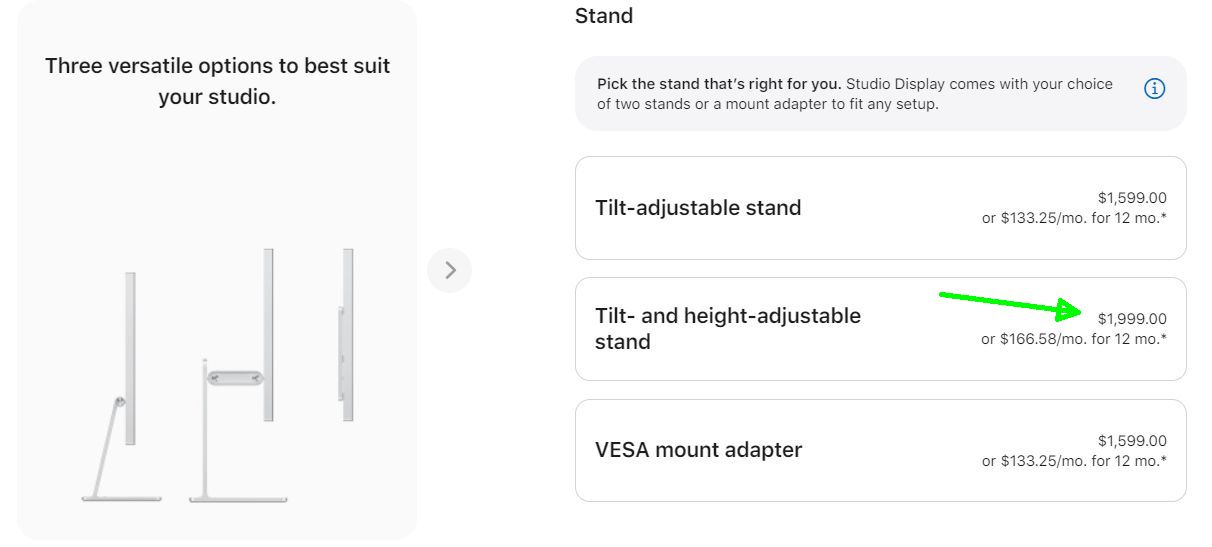Click the 'Three versatile options' caption
Image resolution: width=1212 pixels, height=547 pixels.
pyautogui.click(x=217, y=81)
